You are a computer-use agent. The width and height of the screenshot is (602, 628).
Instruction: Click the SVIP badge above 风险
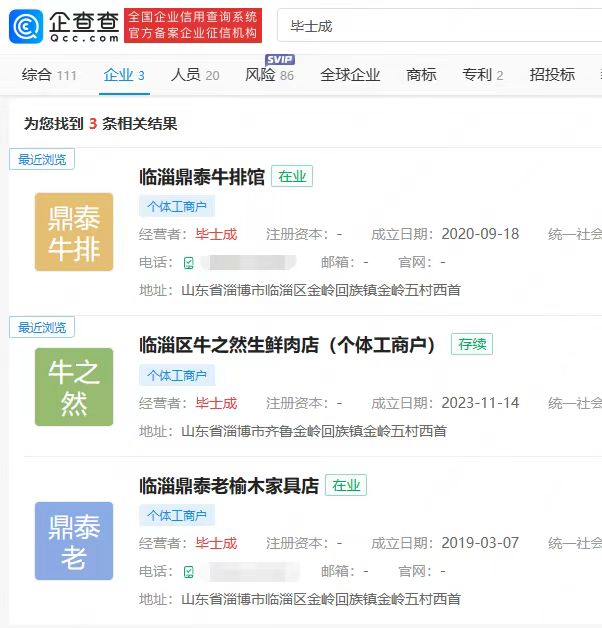[280, 60]
